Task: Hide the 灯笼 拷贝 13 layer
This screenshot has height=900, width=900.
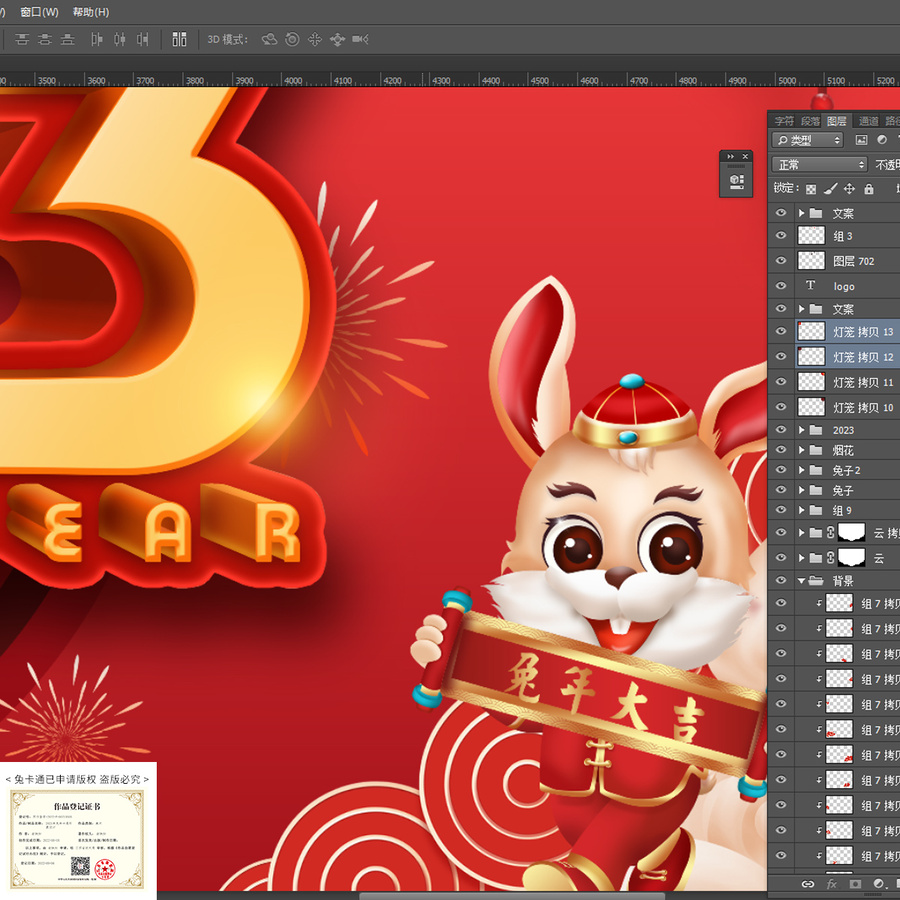Action: point(781,331)
